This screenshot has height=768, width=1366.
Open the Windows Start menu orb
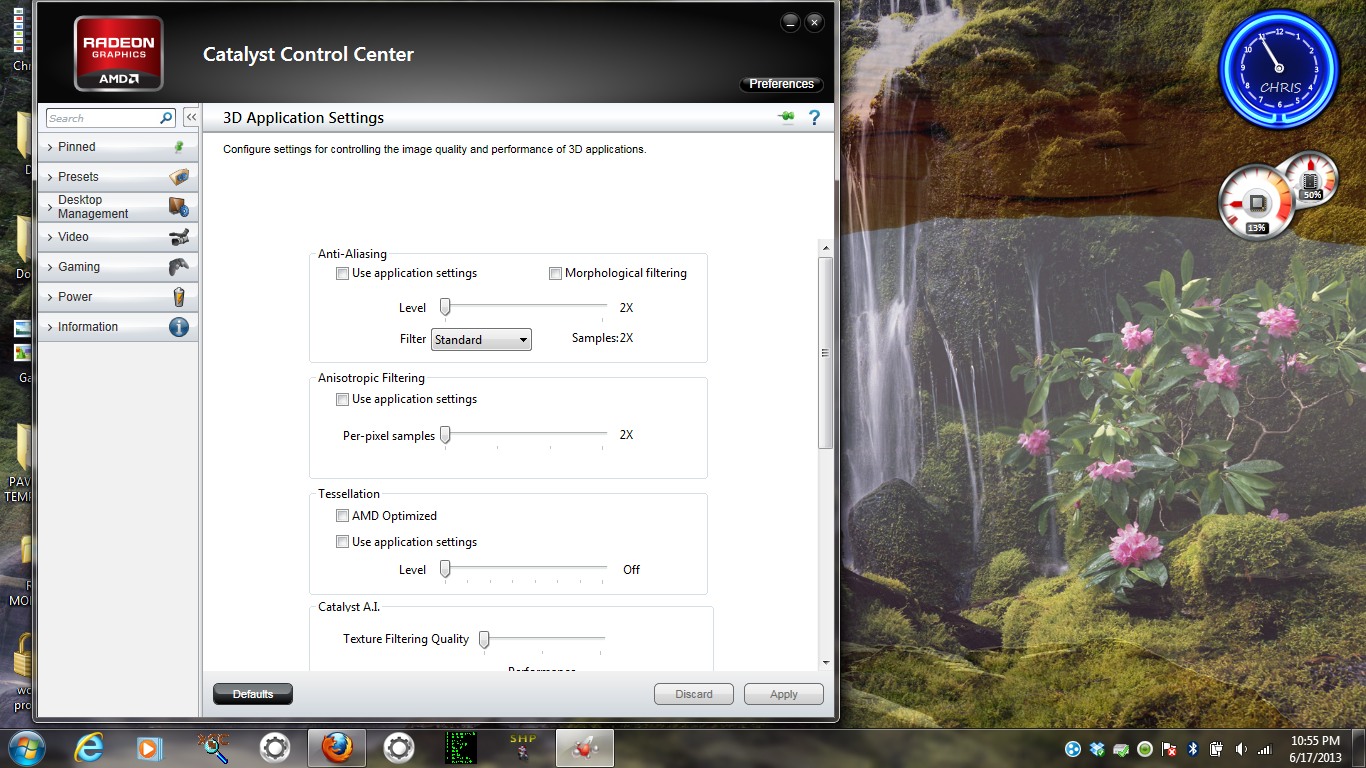point(26,748)
